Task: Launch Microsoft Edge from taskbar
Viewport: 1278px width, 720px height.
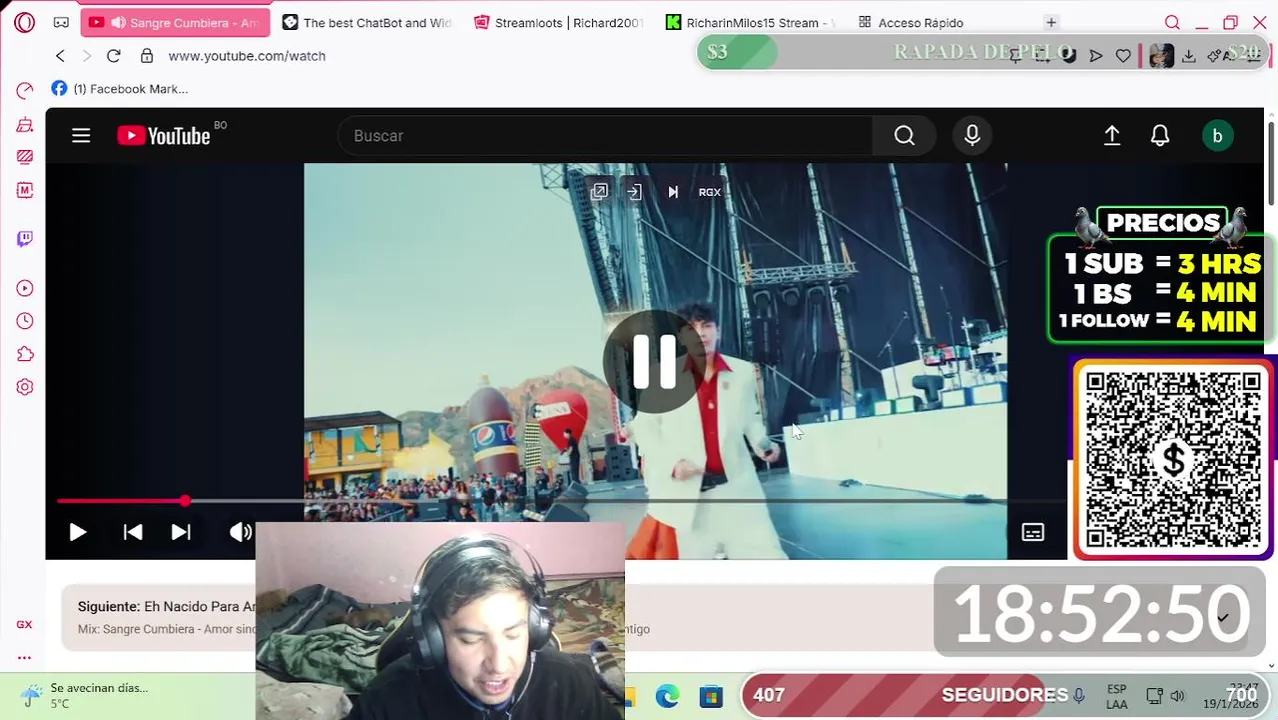Action: point(667,696)
